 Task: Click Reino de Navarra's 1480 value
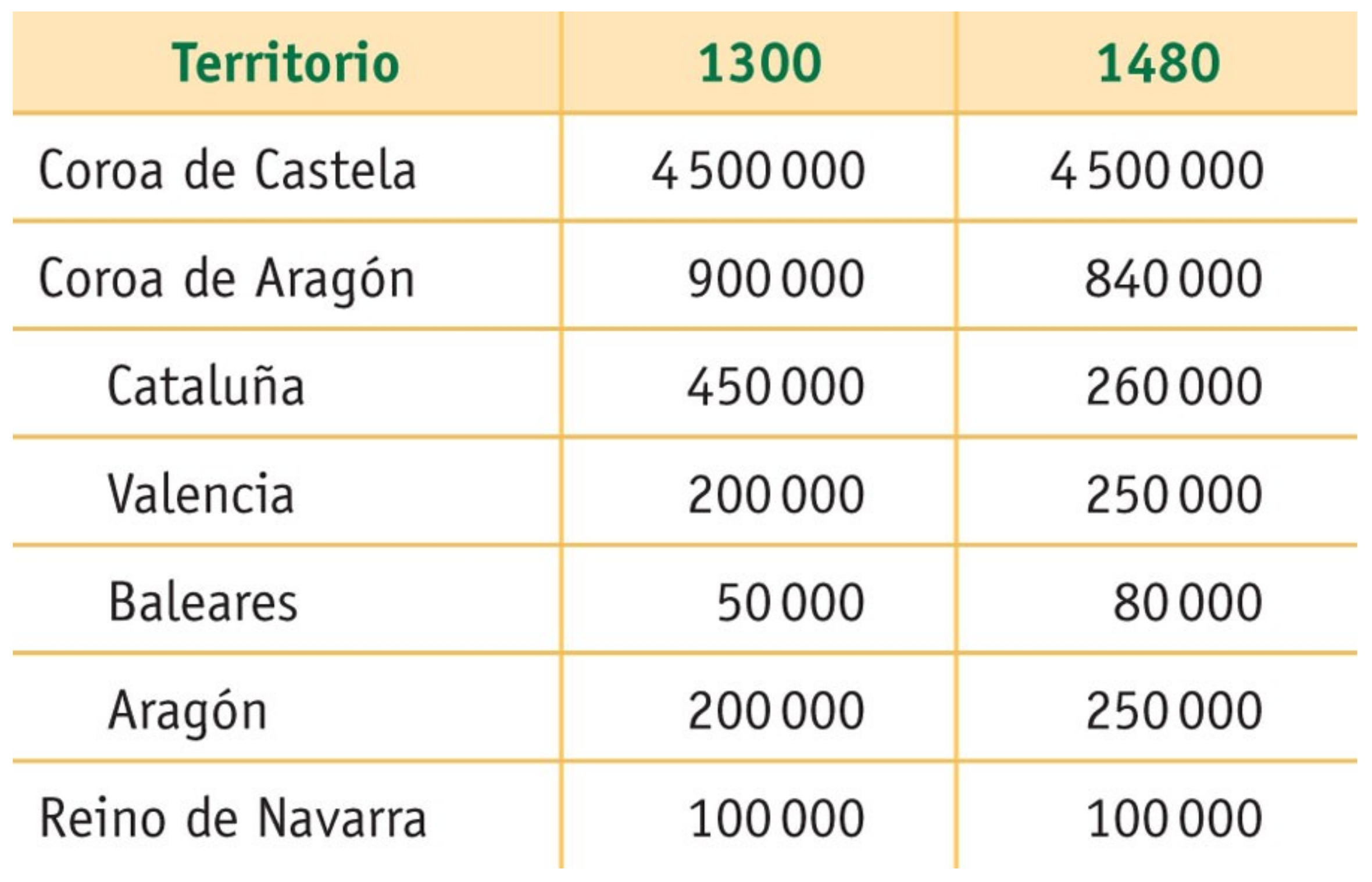point(1174,819)
